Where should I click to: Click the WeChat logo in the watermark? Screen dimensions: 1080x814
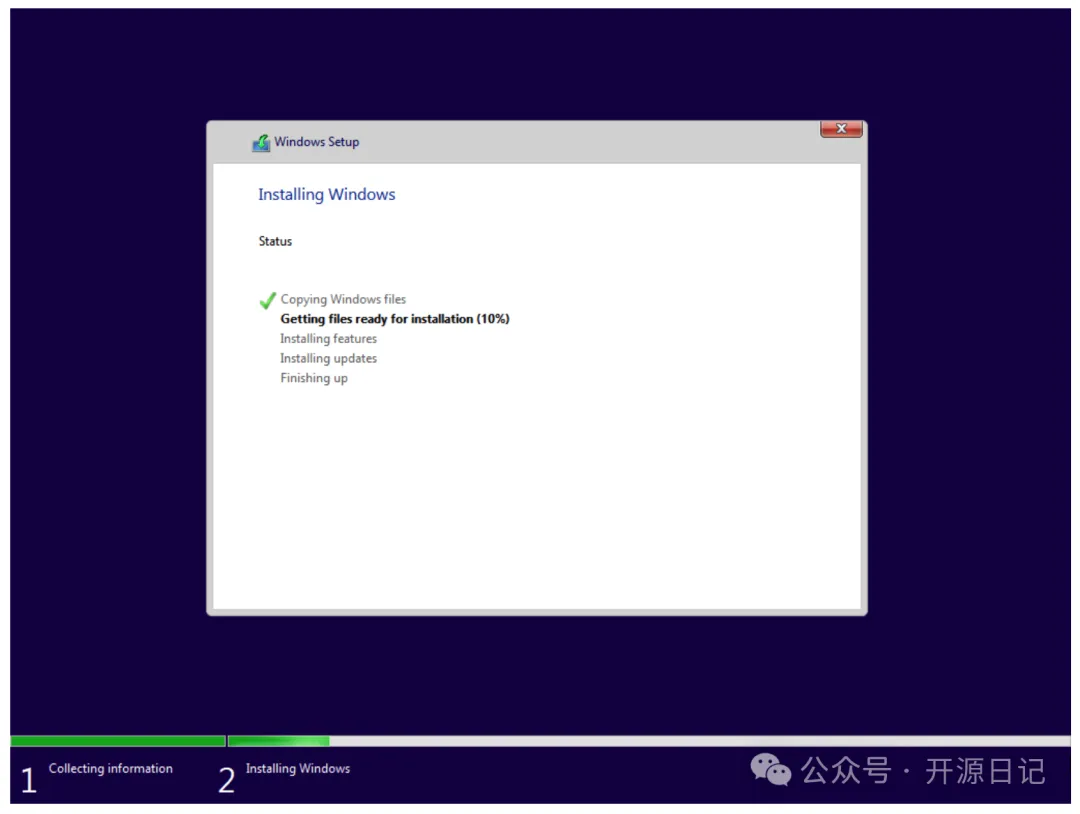point(771,770)
